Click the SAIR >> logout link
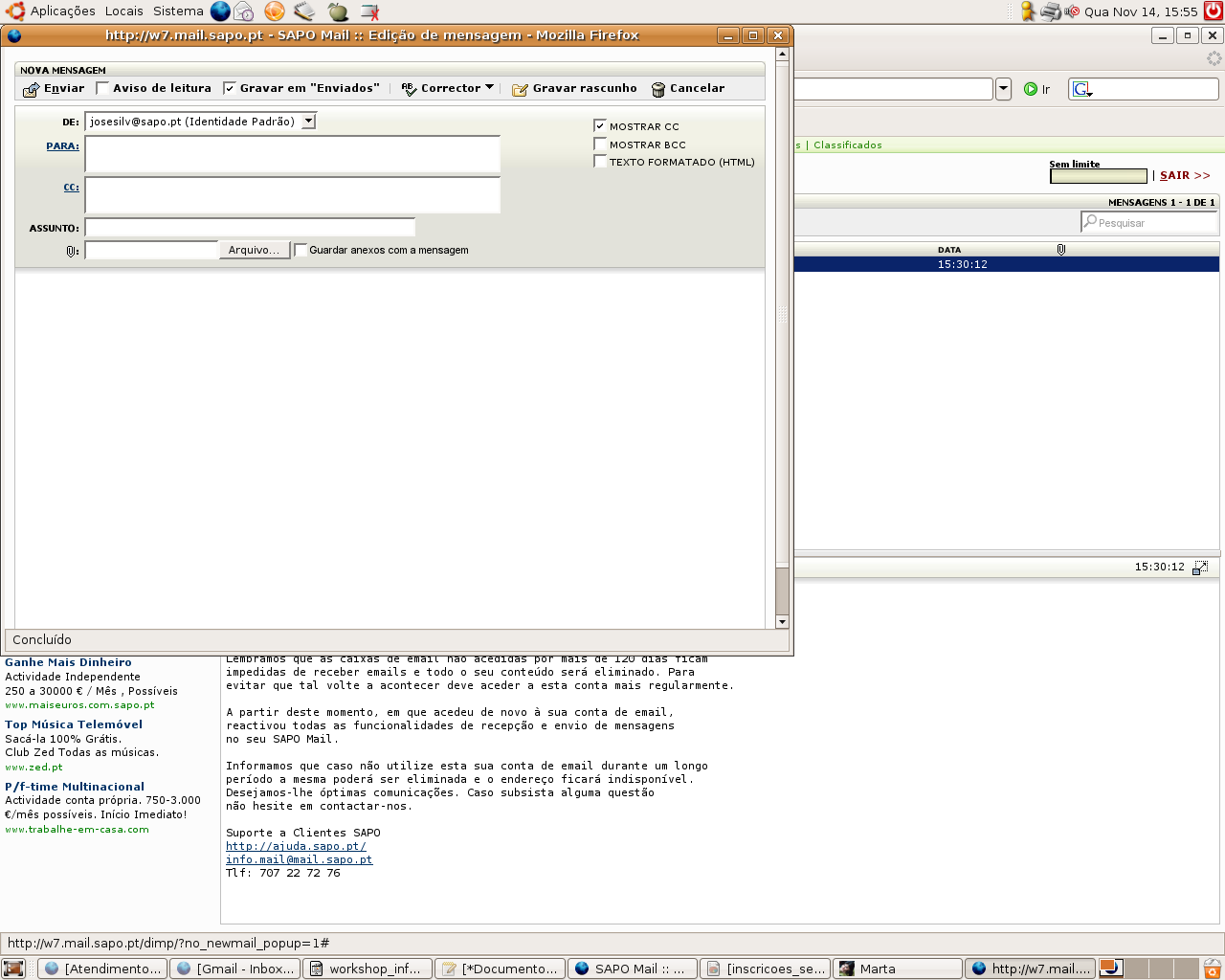Screen dimensions: 1225x980 (x=1185, y=176)
